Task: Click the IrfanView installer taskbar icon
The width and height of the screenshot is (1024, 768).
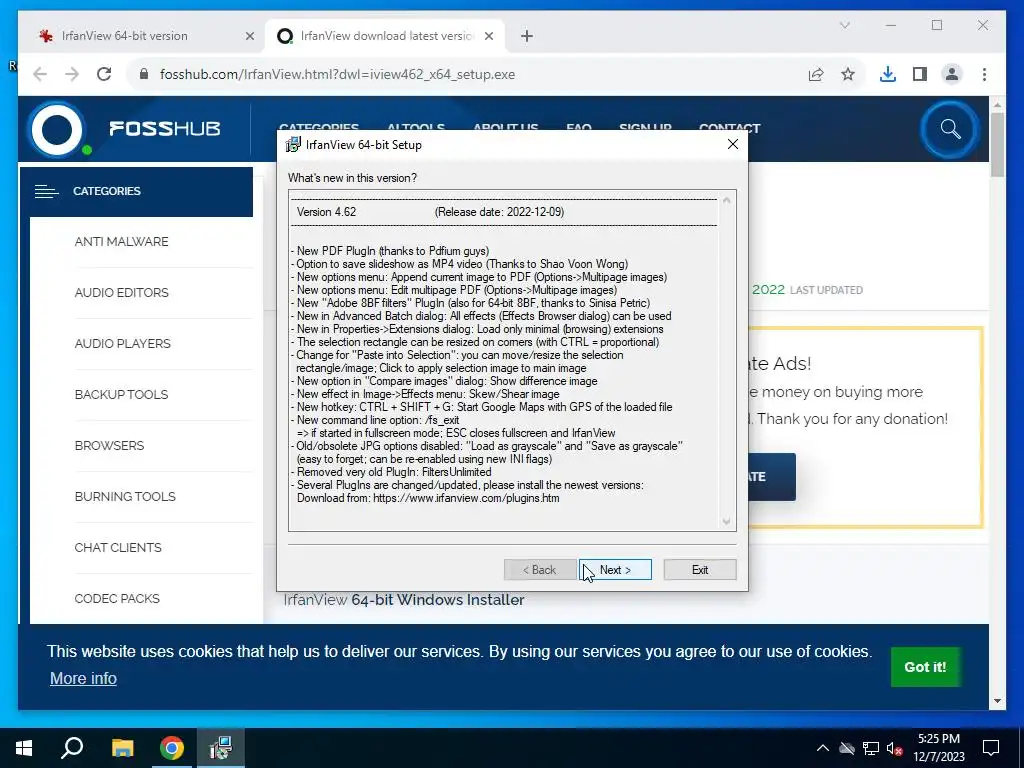Action: (221, 748)
